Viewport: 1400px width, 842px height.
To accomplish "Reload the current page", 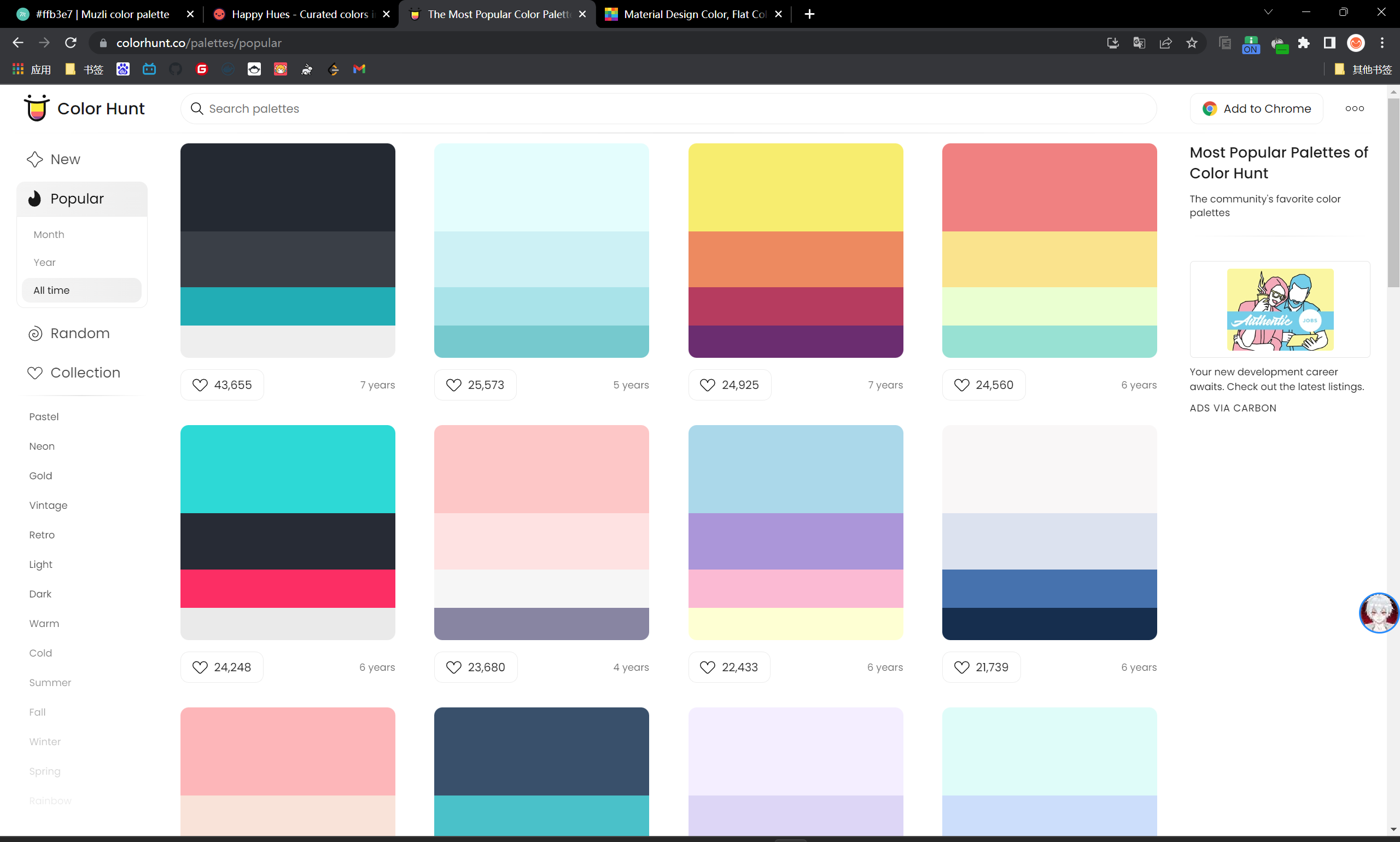I will pos(71,43).
